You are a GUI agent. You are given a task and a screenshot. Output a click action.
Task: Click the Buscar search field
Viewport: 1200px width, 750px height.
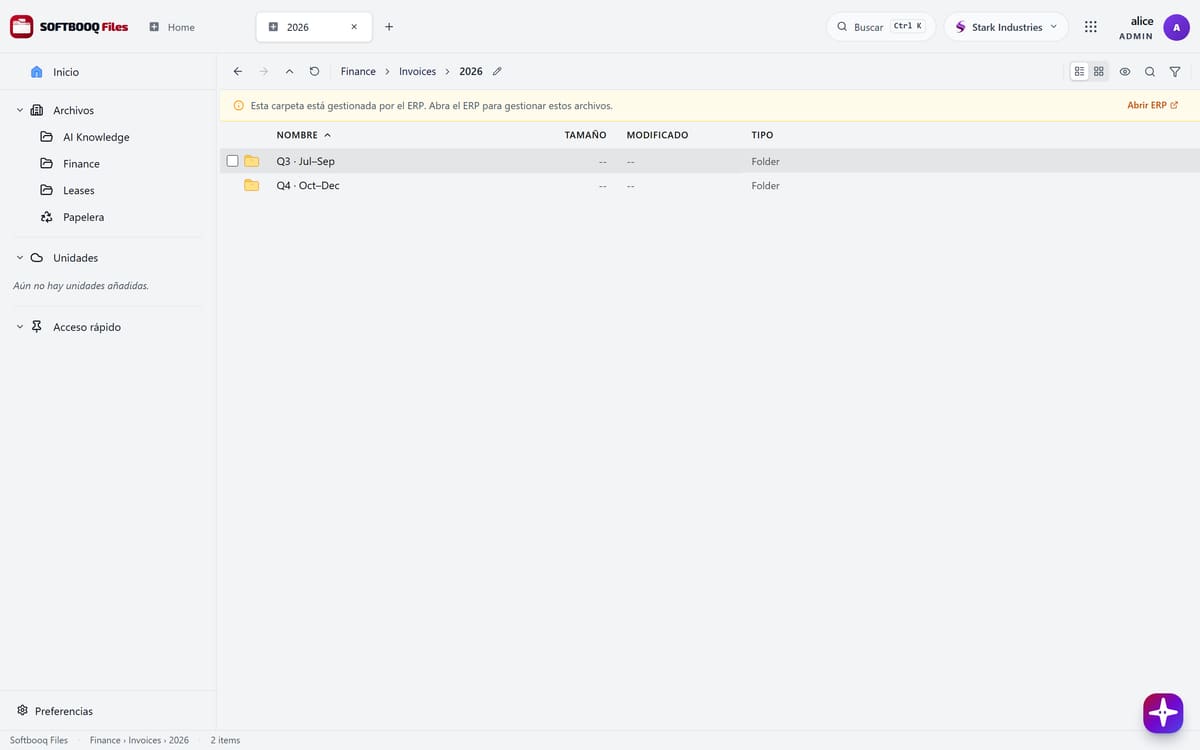coord(881,27)
